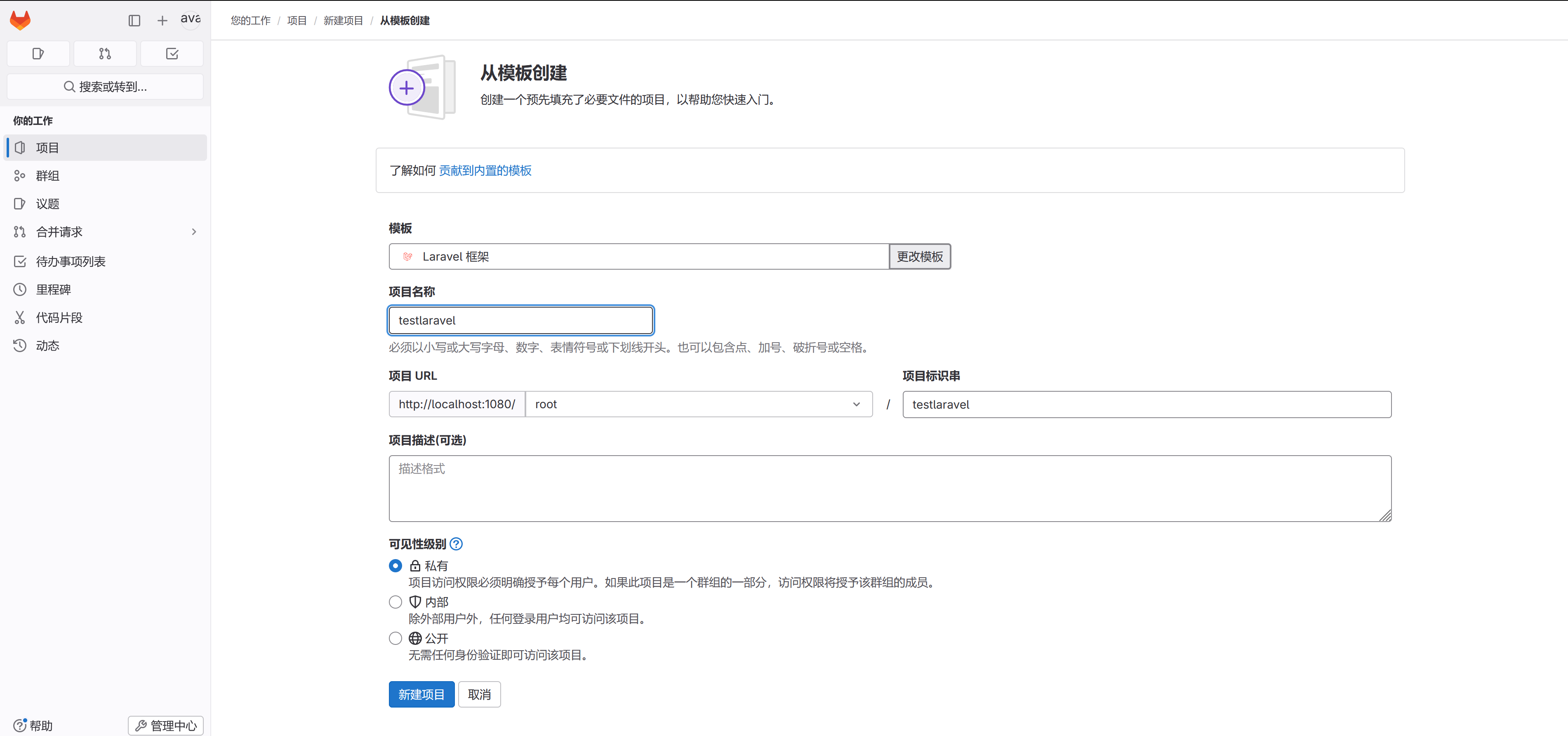Open 群组 in the sidebar

[47, 176]
